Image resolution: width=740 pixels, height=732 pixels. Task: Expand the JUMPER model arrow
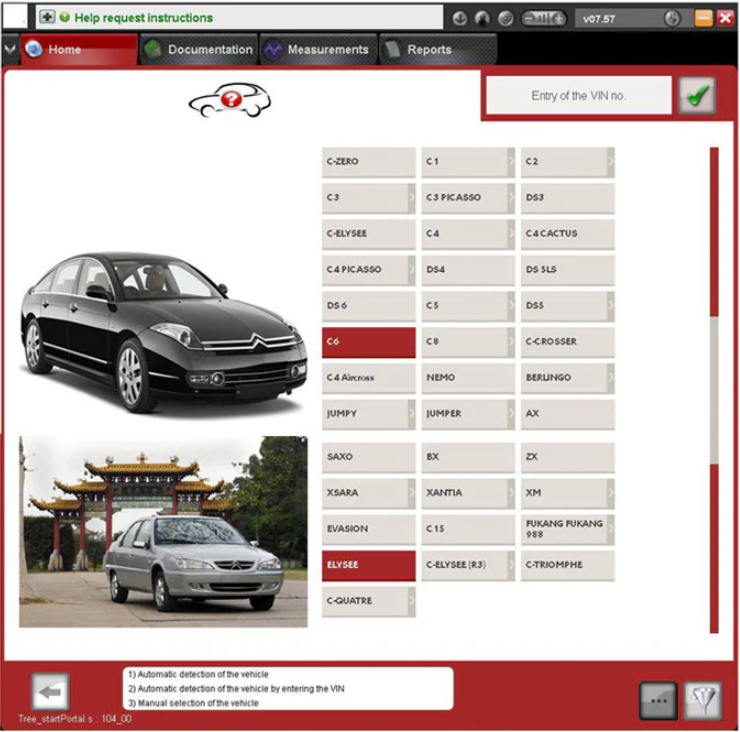[x=510, y=413]
